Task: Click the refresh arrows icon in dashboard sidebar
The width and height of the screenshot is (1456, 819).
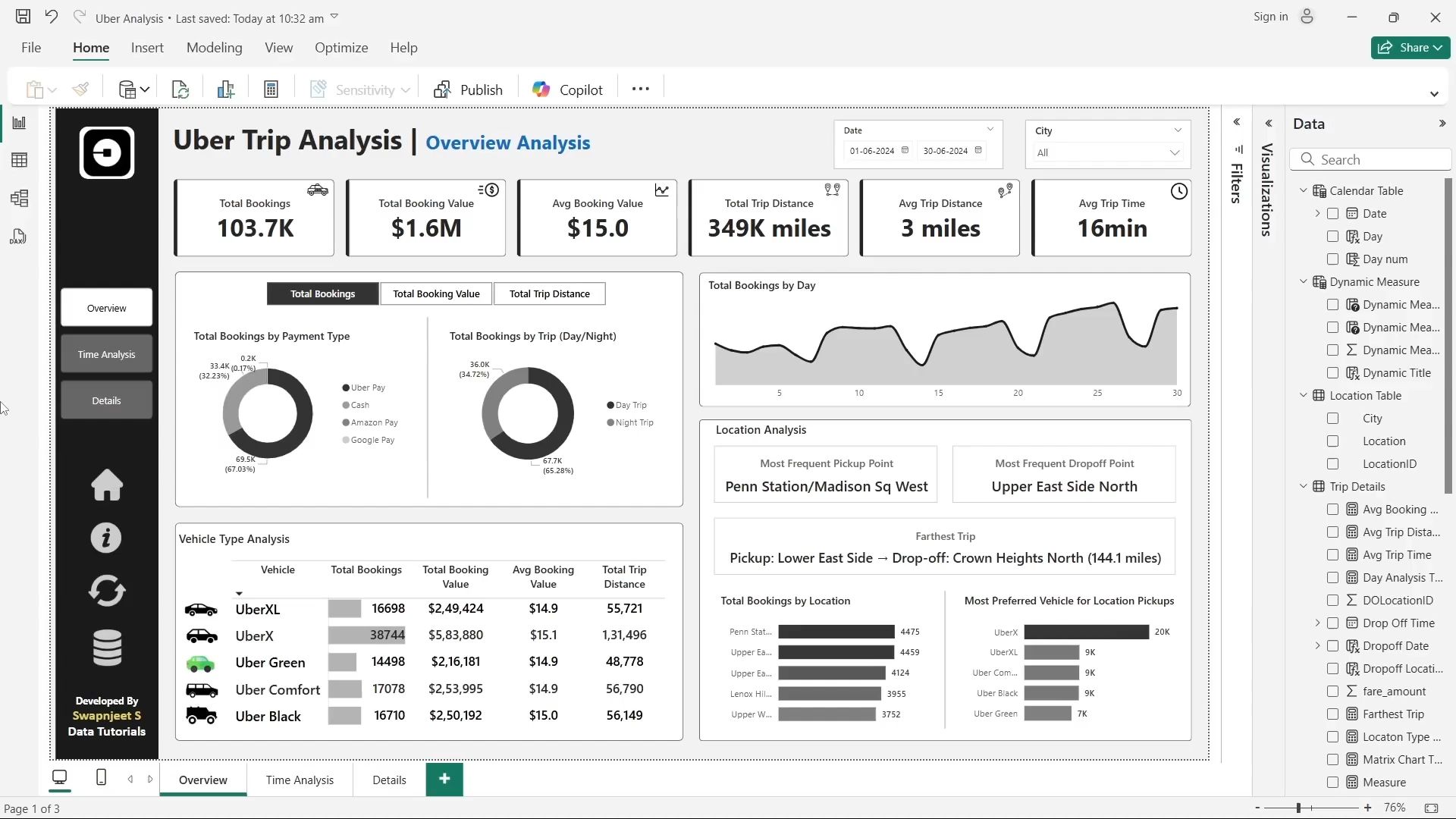Action: (107, 591)
